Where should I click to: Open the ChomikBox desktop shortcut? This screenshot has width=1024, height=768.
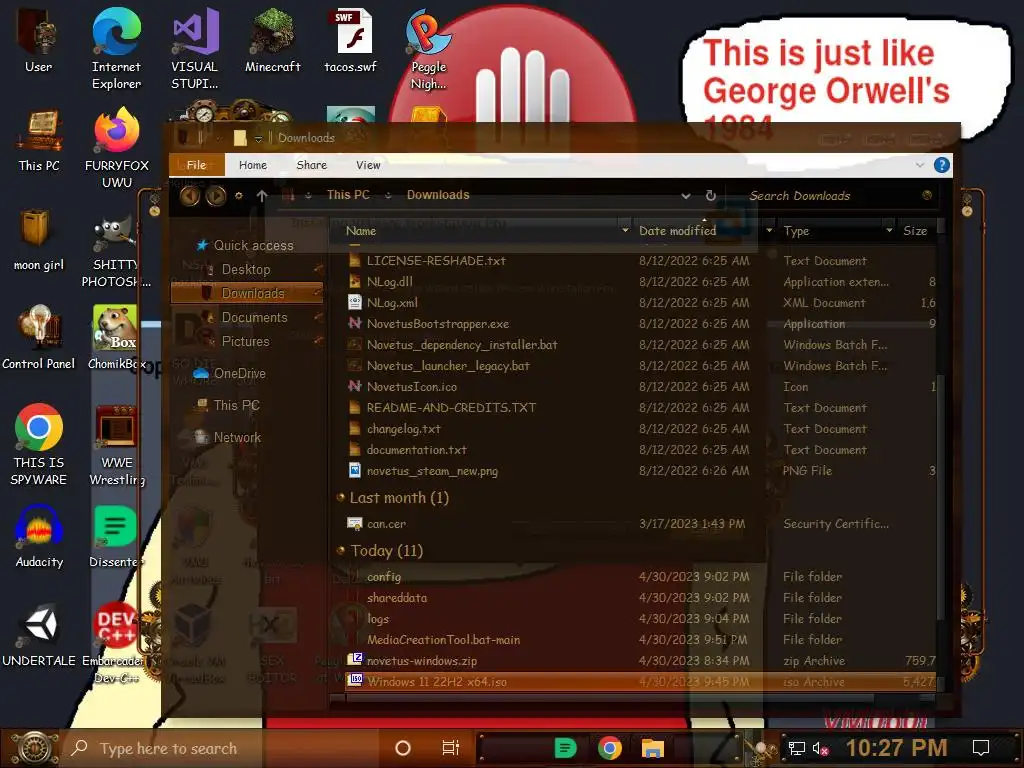(116, 337)
